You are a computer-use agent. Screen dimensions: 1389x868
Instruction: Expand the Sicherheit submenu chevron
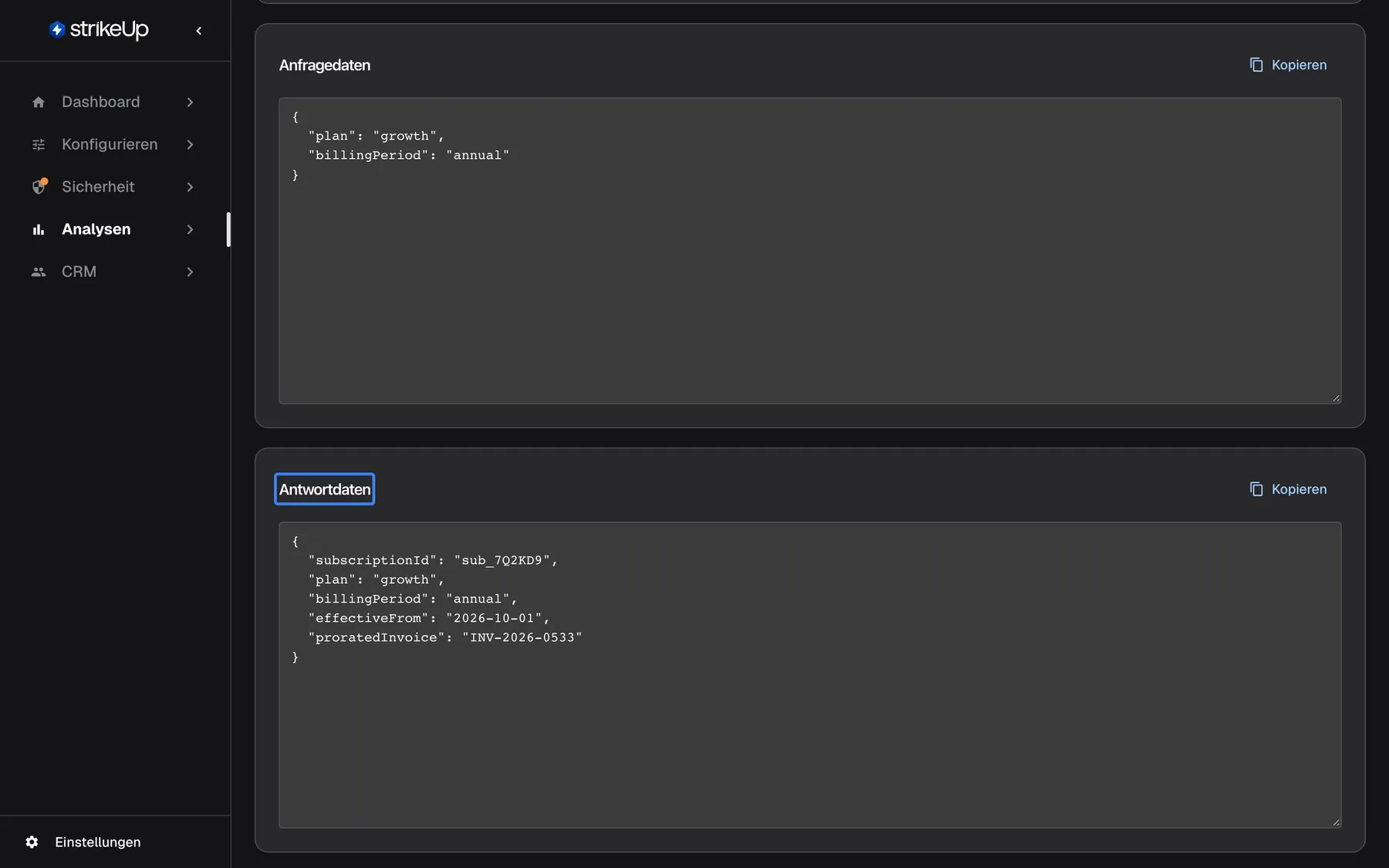[190, 187]
